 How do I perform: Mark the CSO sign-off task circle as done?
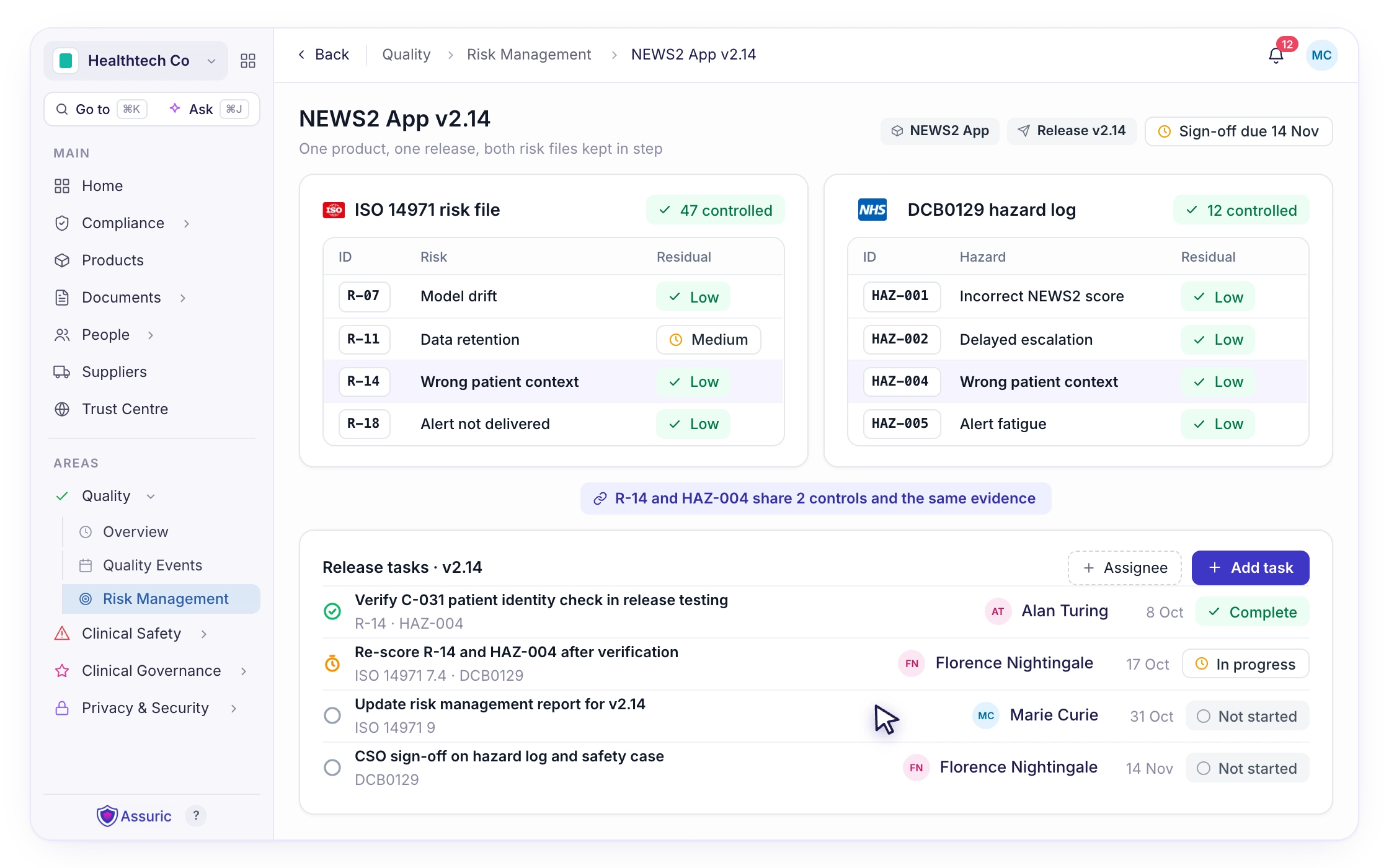[332, 768]
